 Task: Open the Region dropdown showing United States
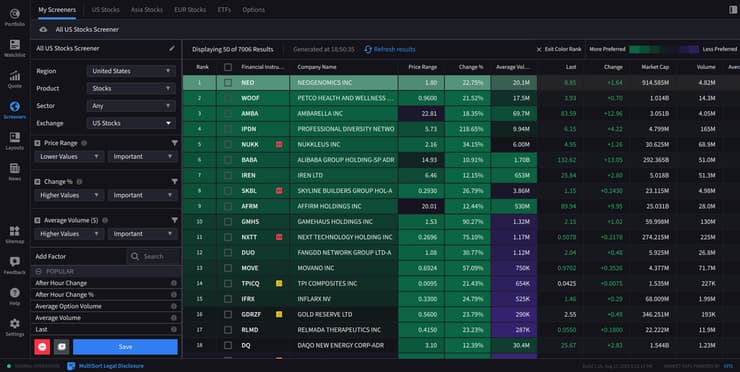tap(131, 71)
